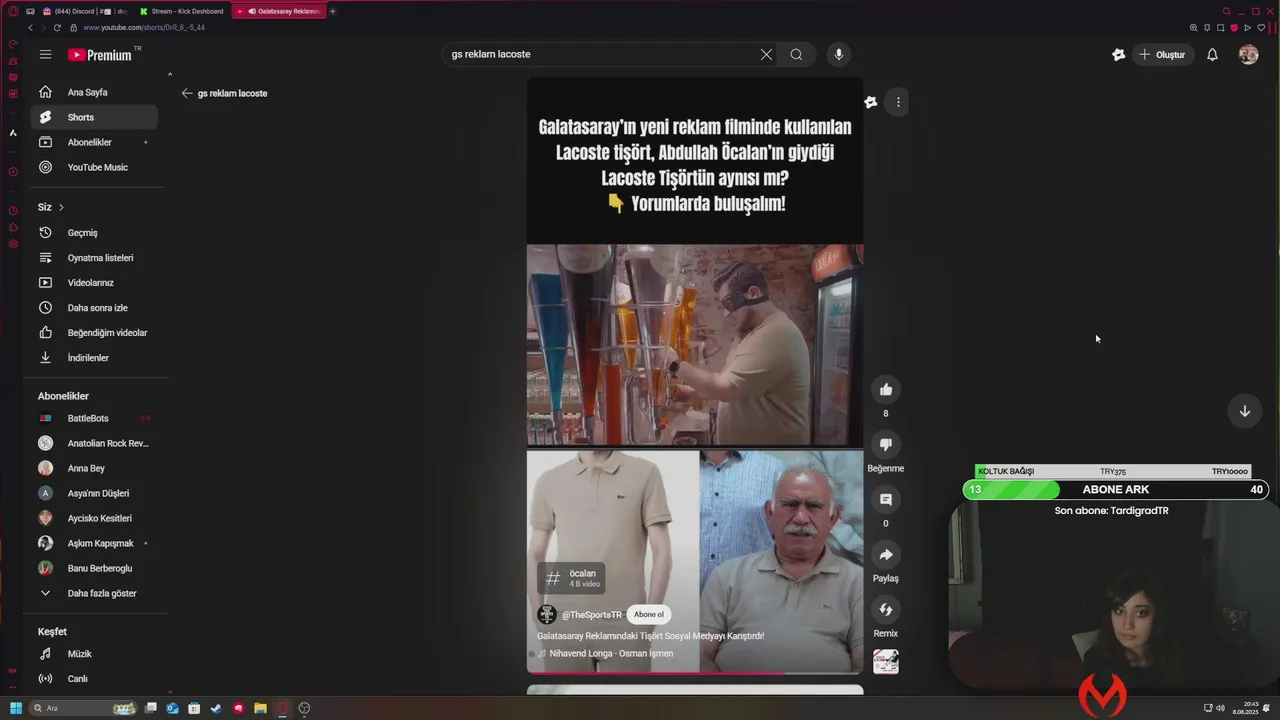1280x720 pixels.
Task: Start voice search with microphone icon
Action: (838, 55)
